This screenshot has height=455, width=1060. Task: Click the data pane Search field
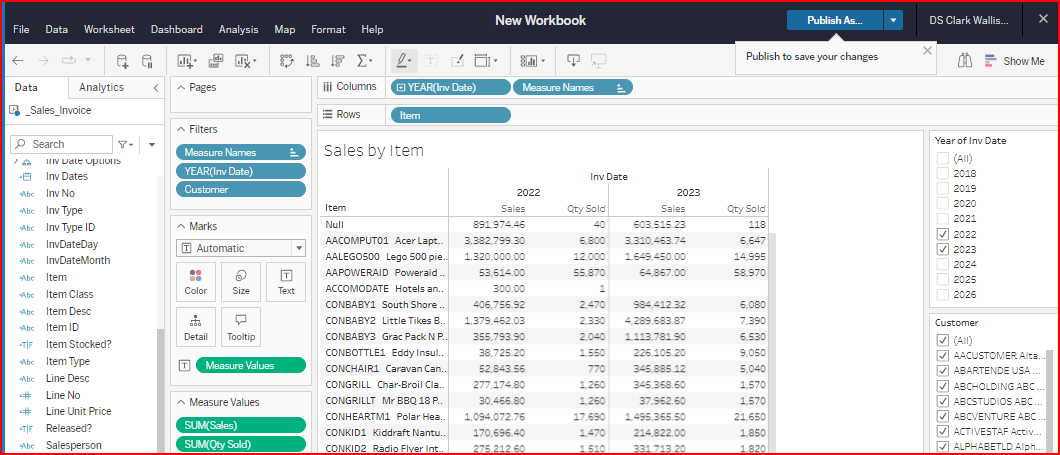[62, 144]
